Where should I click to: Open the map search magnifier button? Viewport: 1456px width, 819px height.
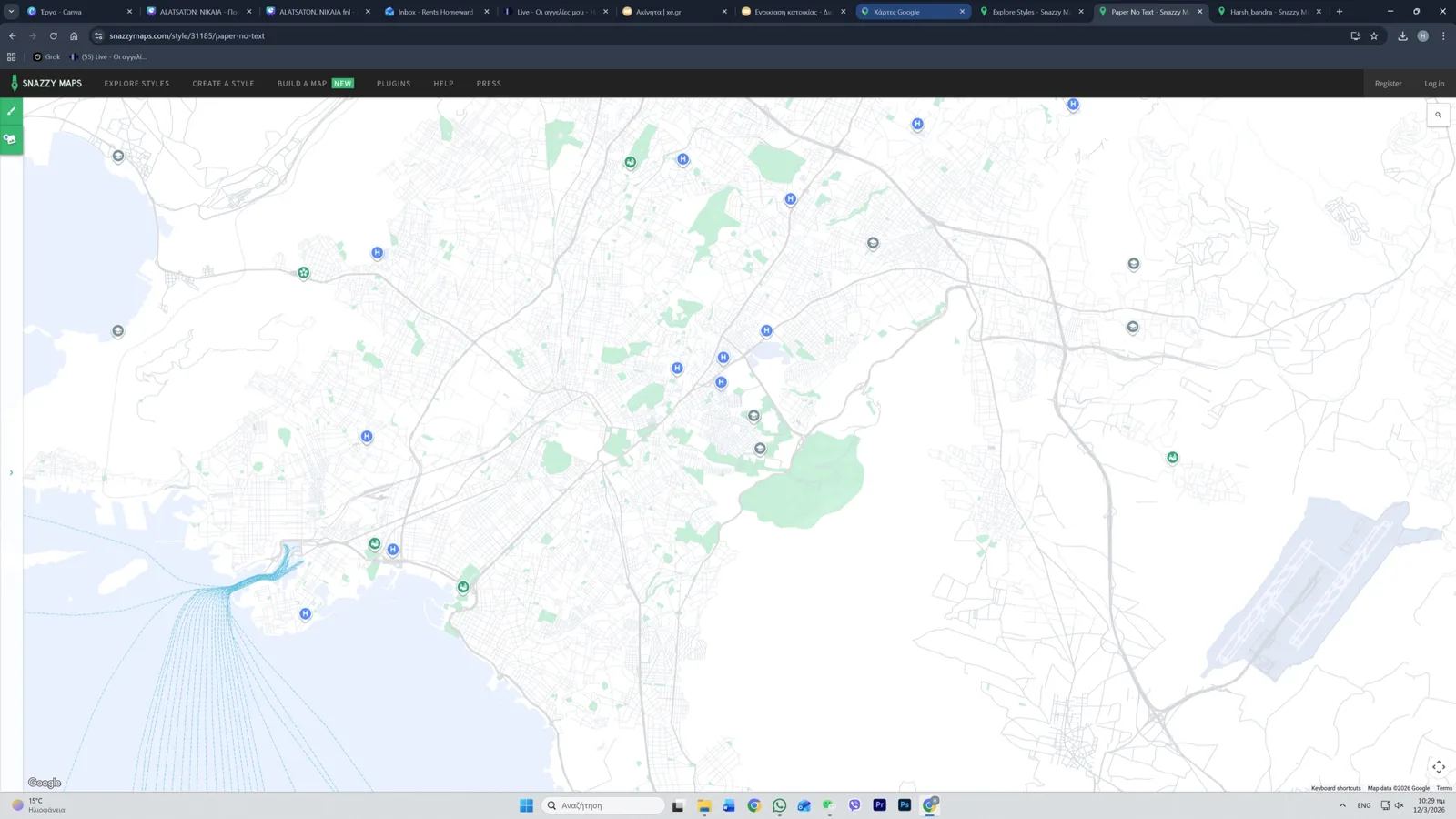pyautogui.click(x=1438, y=115)
